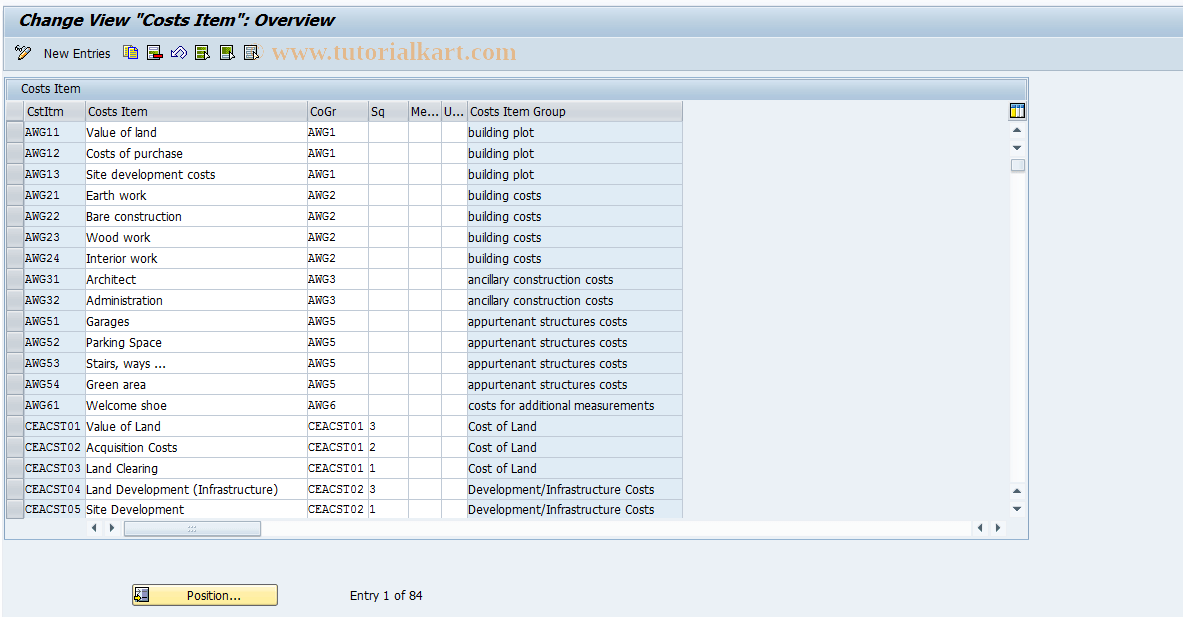This screenshot has height=617, width=1183.
Task: Click the Select All entries icon
Action: (x=202, y=52)
